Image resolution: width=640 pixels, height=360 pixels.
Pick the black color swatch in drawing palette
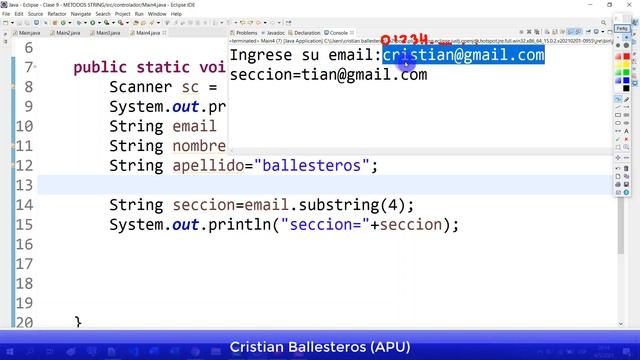pos(627,88)
